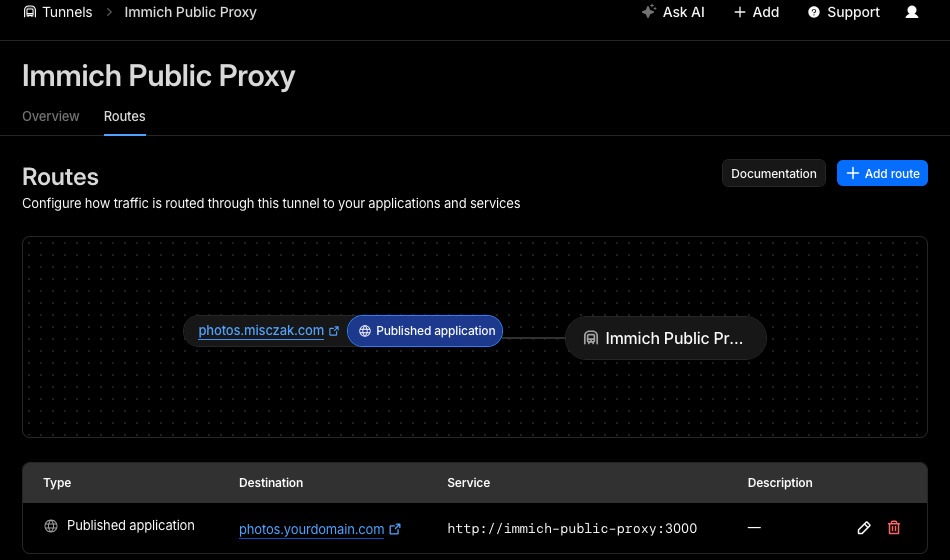Open photos.yourdomain.com destination link
950x560 pixels.
(x=311, y=529)
